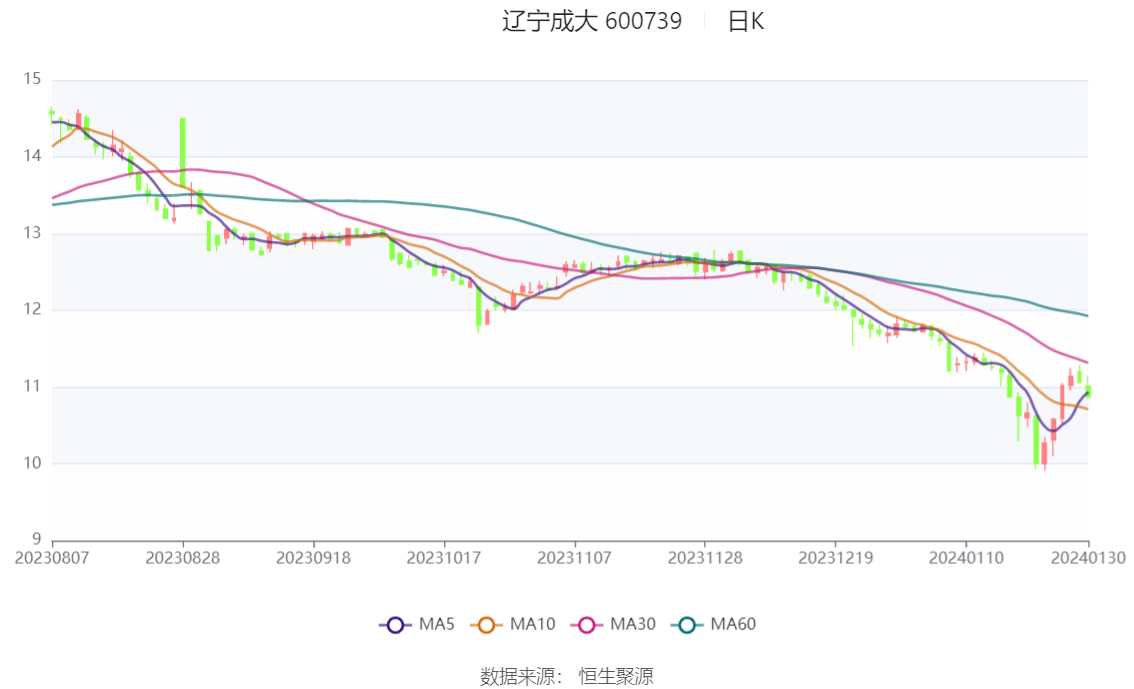Screen dimensions: 1134x689
Task: Hide the MA5 line via its label
Action: [x=436, y=624]
